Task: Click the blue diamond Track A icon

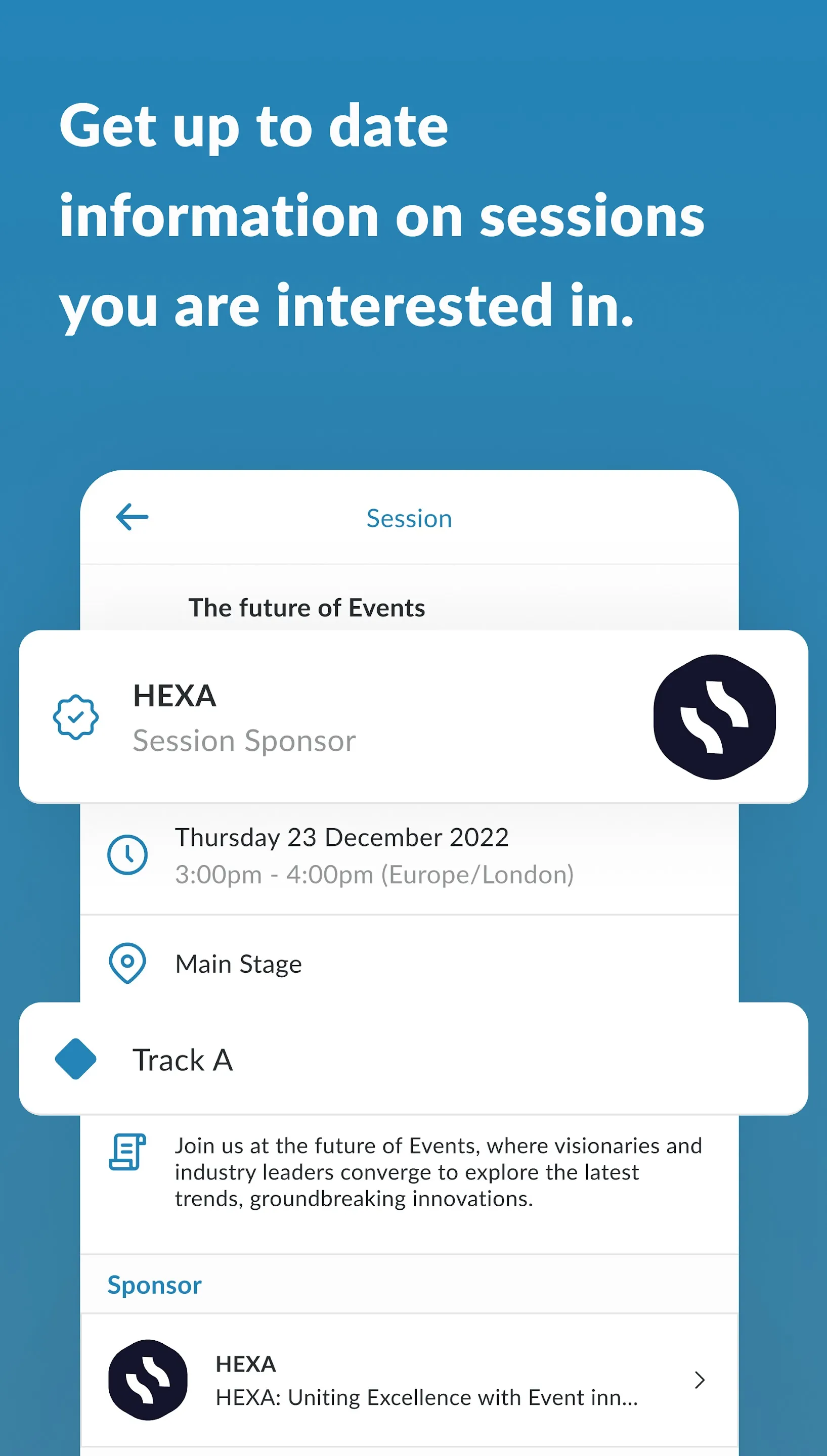Action: (75, 1059)
